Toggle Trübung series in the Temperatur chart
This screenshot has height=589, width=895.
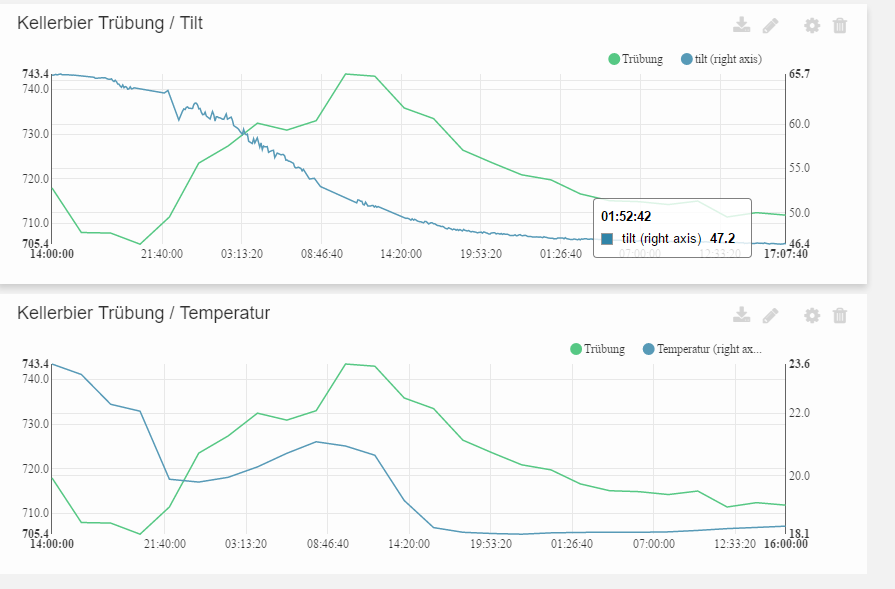pos(598,349)
